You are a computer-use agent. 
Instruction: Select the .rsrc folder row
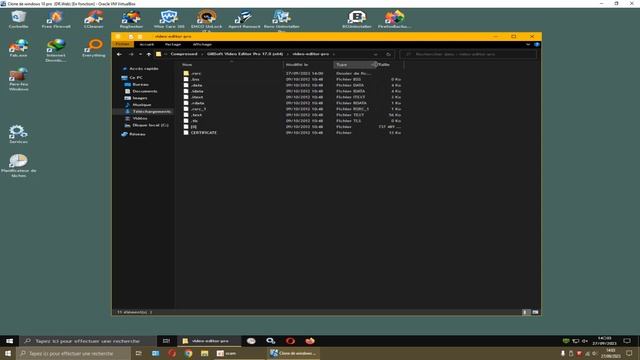[292, 73]
